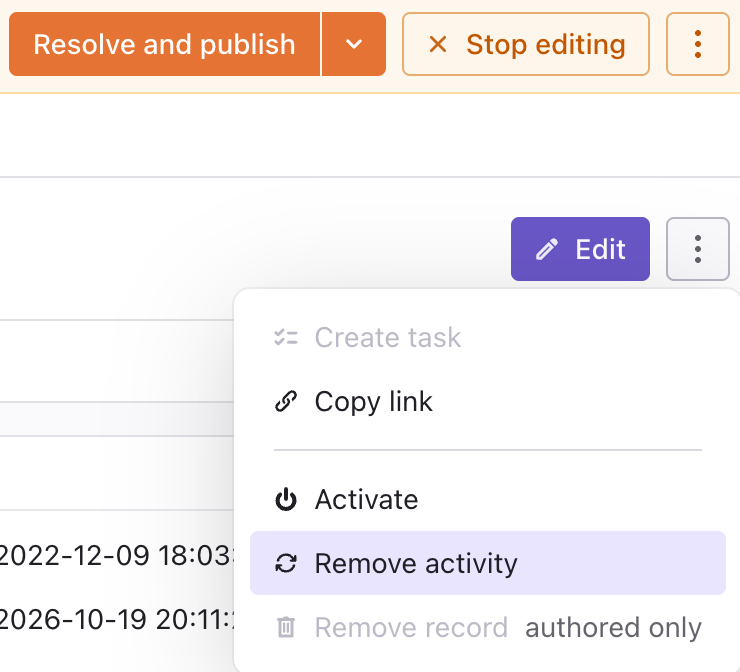
Task: Toggle the gray three-dot menu beside Edit
Action: pyautogui.click(x=698, y=249)
